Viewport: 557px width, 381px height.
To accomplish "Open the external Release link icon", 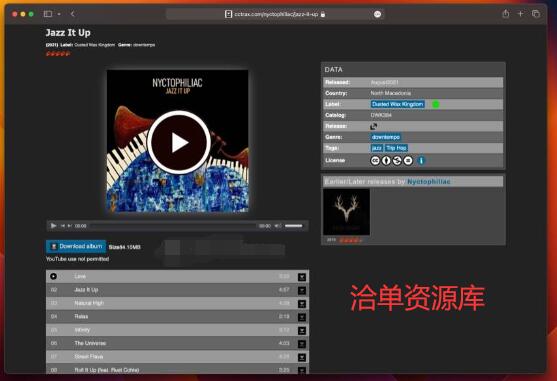I will 373,126.
